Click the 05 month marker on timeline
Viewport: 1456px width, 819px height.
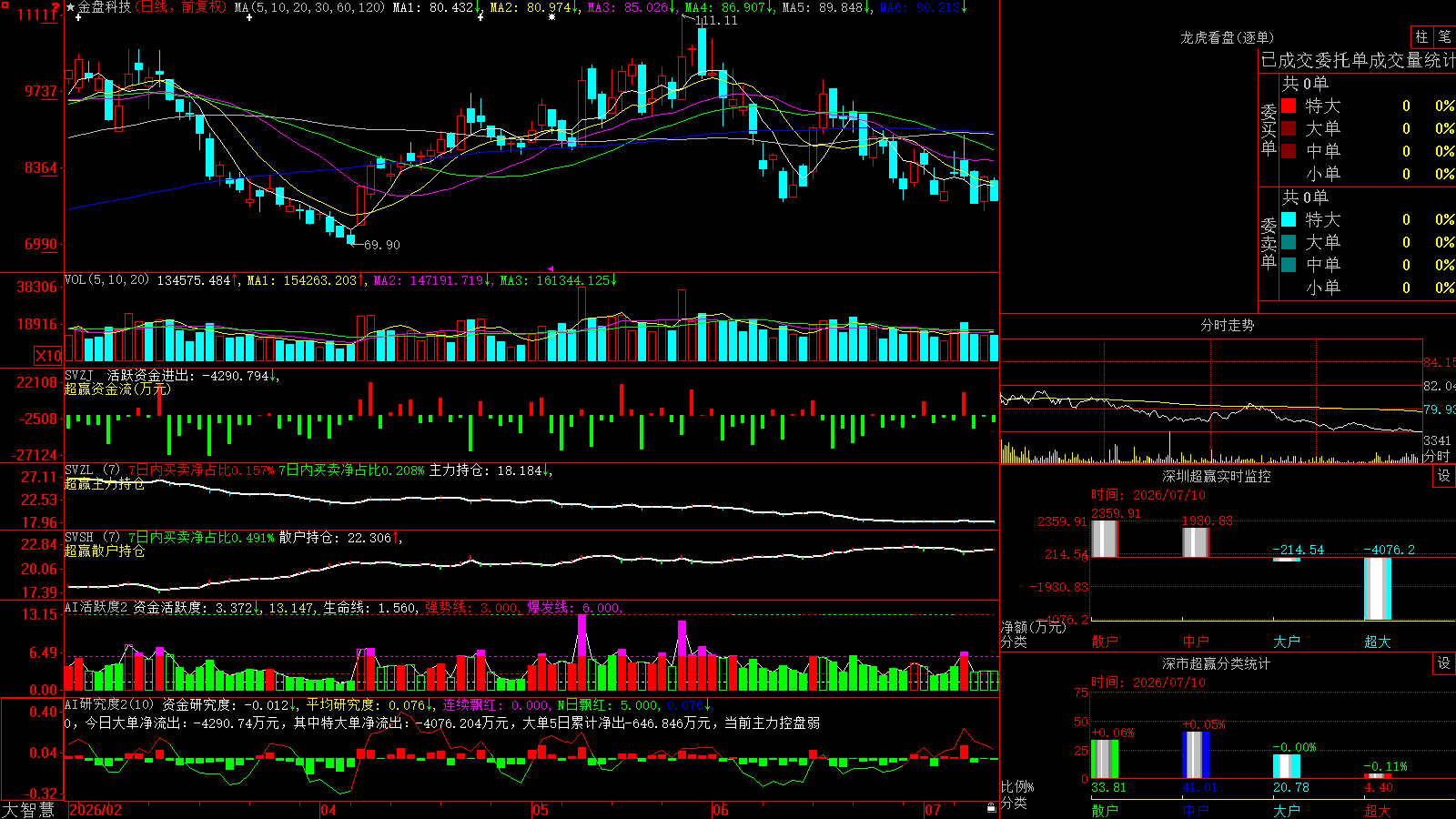541,810
